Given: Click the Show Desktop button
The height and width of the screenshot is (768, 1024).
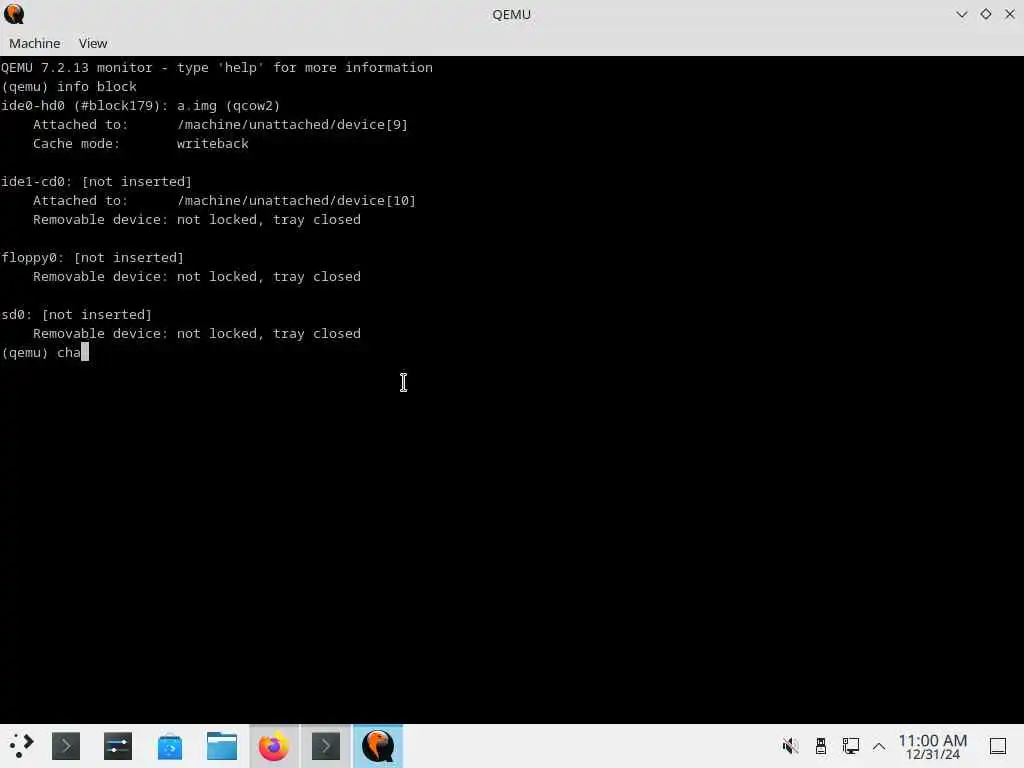Looking at the screenshot, I should (x=998, y=746).
